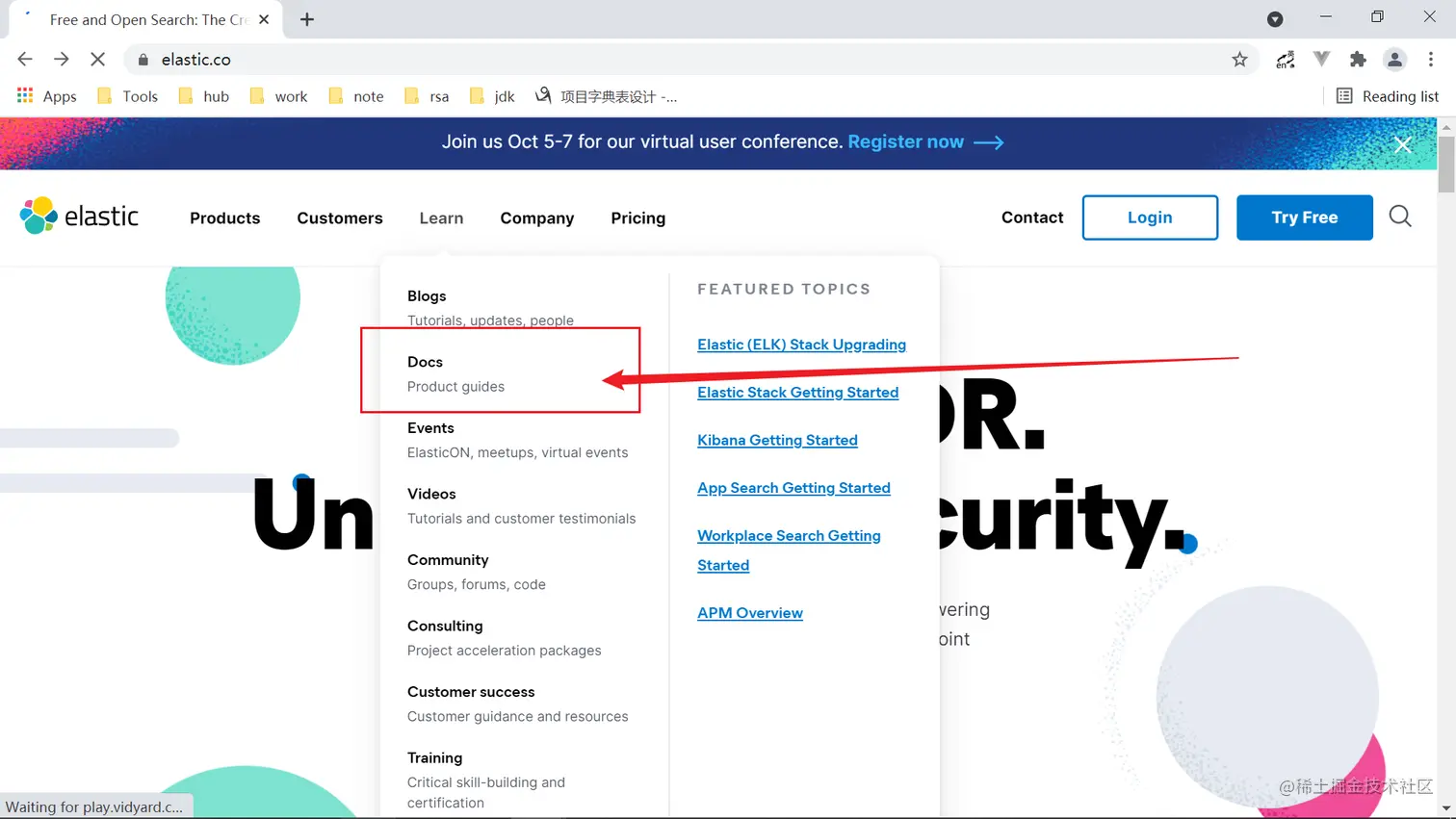Open the hub bookmark folder

click(203, 96)
